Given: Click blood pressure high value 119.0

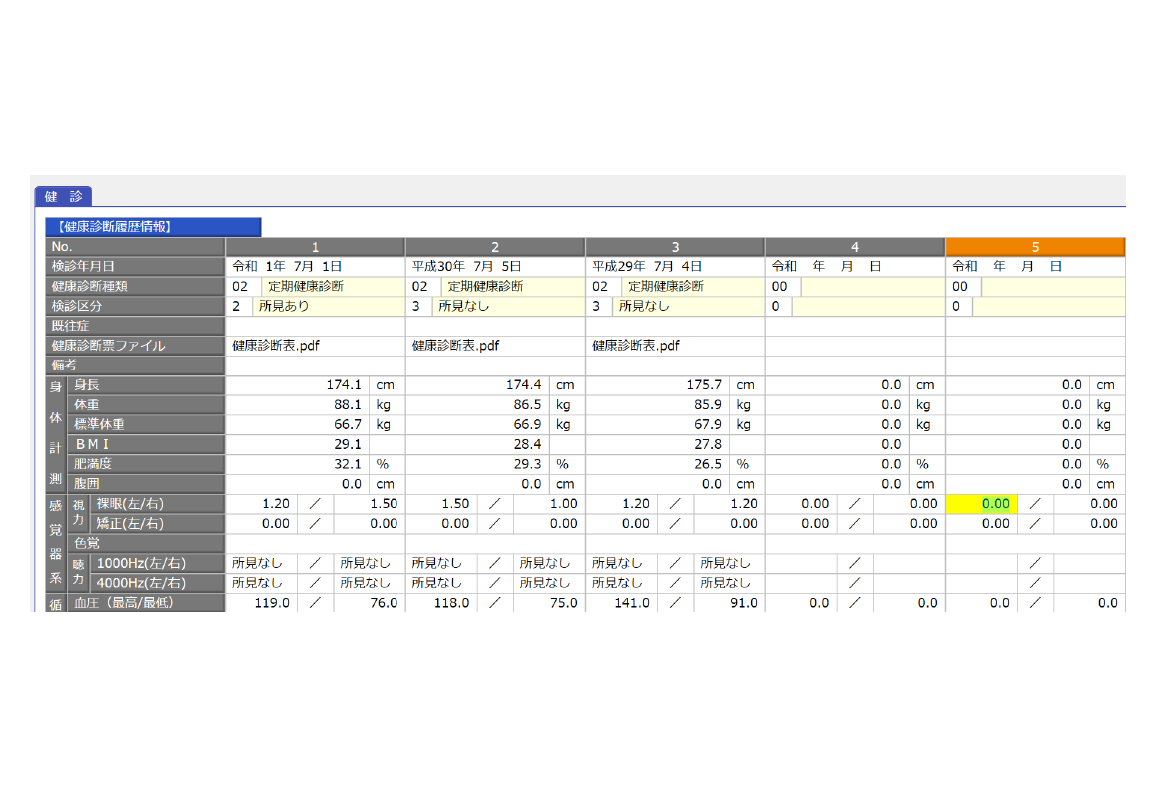Looking at the screenshot, I should (262, 603).
